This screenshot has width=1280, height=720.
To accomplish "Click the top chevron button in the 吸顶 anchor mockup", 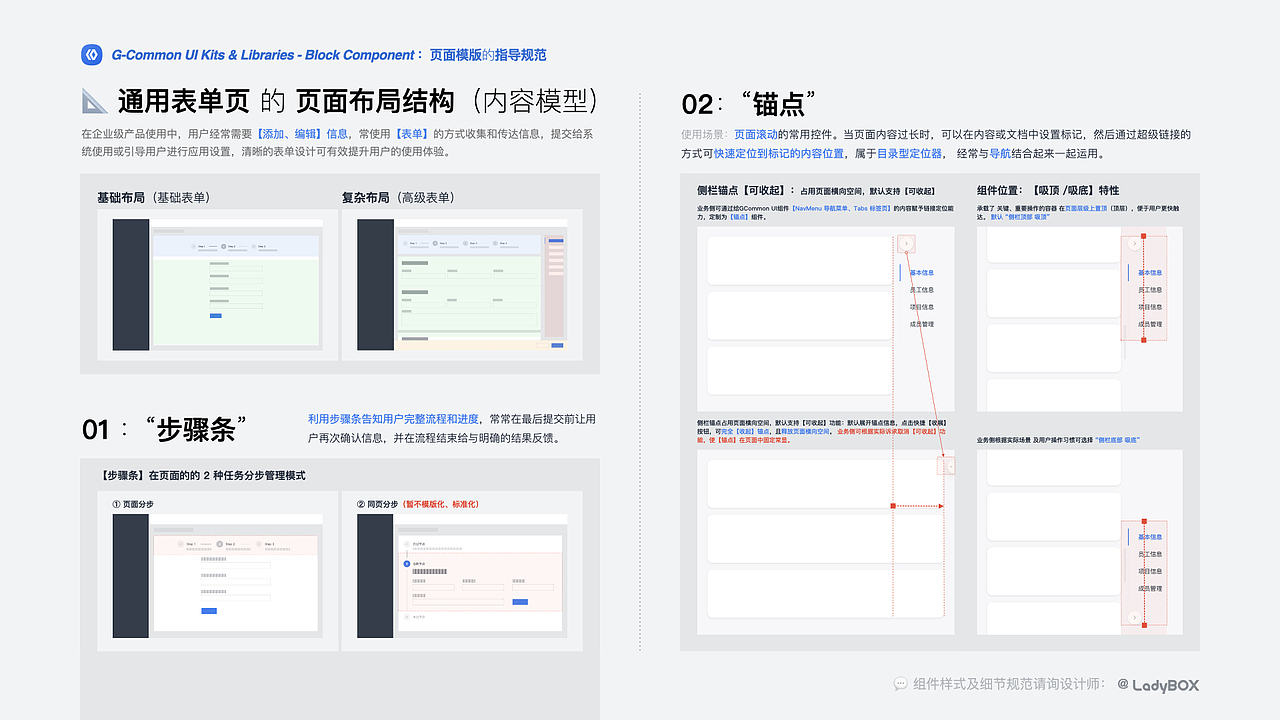I will [x=1133, y=243].
